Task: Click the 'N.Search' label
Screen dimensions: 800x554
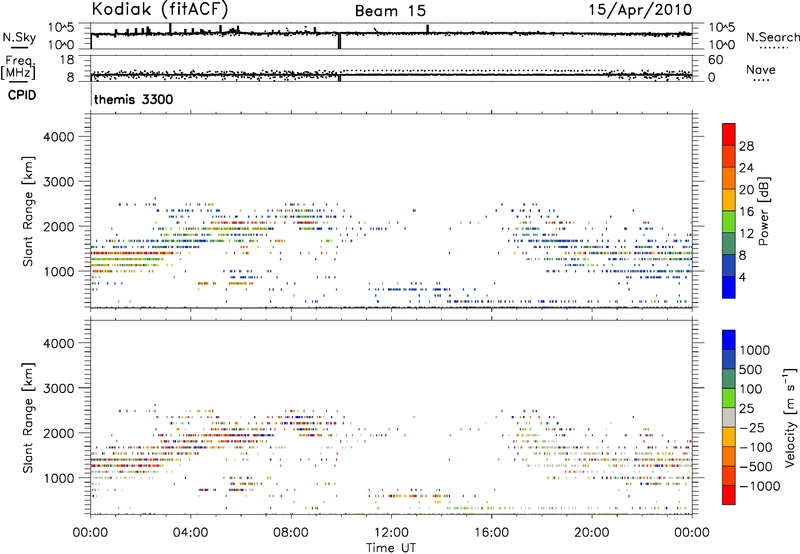Action: (772, 37)
